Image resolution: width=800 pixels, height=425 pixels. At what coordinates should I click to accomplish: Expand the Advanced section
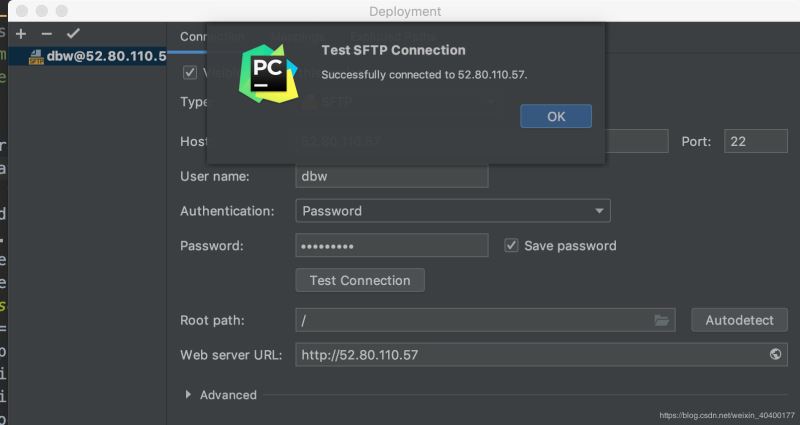pyautogui.click(x=189, y=395)
